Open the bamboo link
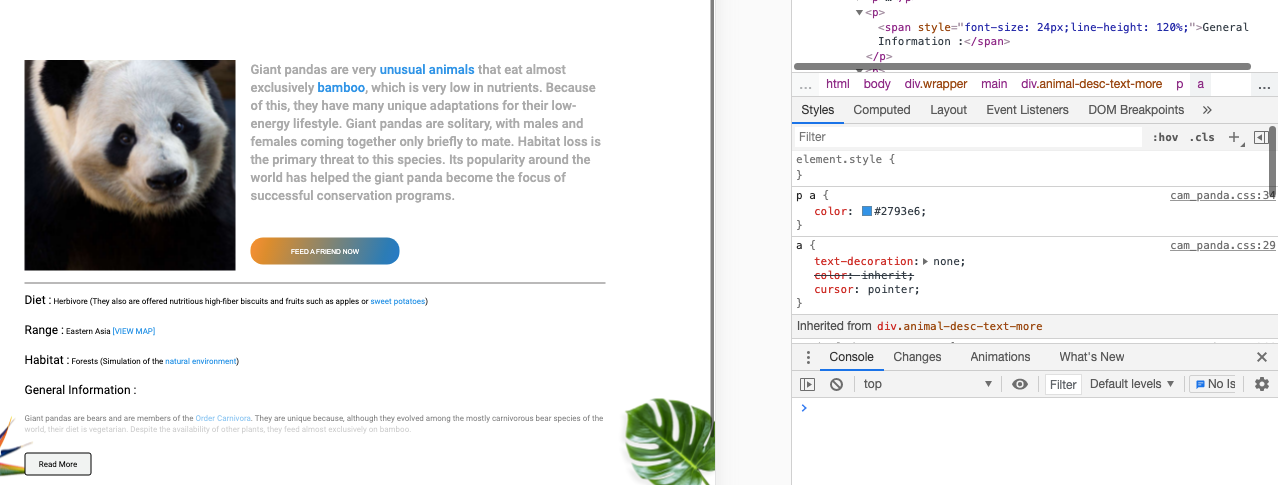This screenshot has height=485, width=1278. [341, 88]
